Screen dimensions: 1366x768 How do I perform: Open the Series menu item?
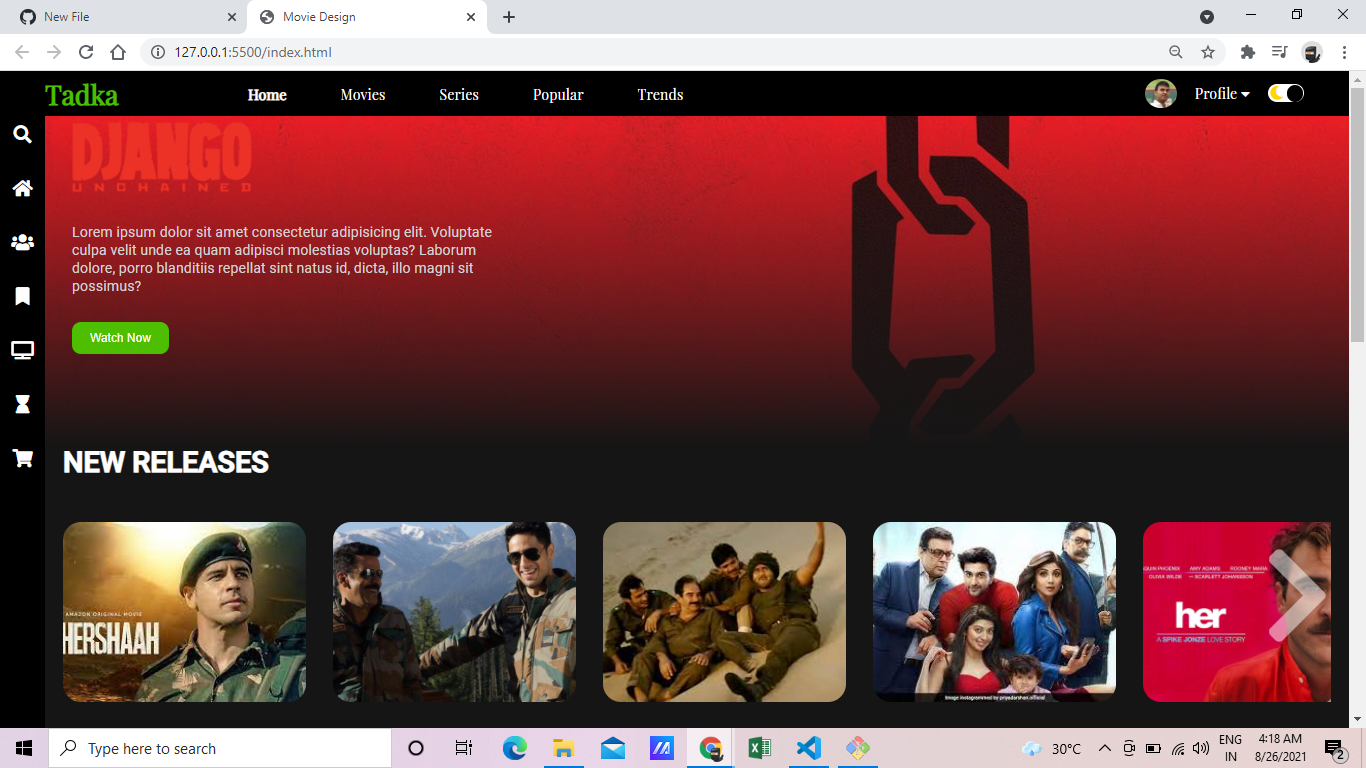(x=459, y=95)
